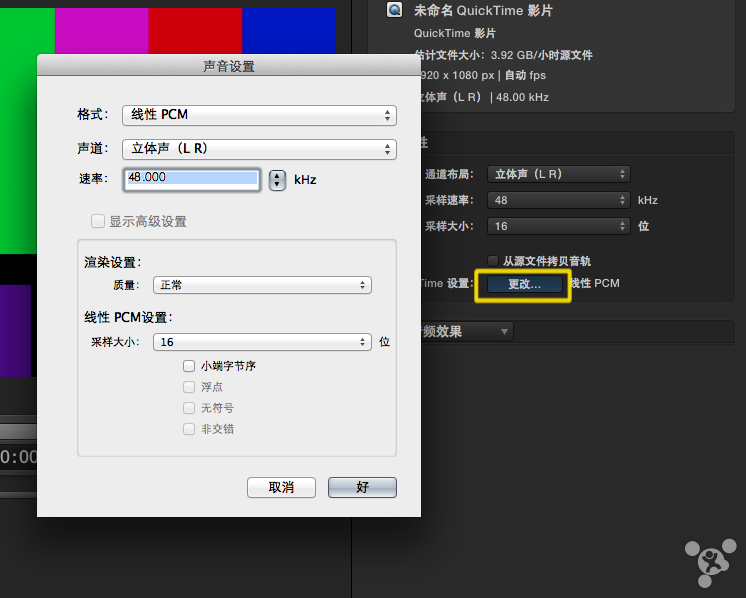Open the 通道布局 dropdown in right panel
The image size is (746, 598).
click(558, 174)
